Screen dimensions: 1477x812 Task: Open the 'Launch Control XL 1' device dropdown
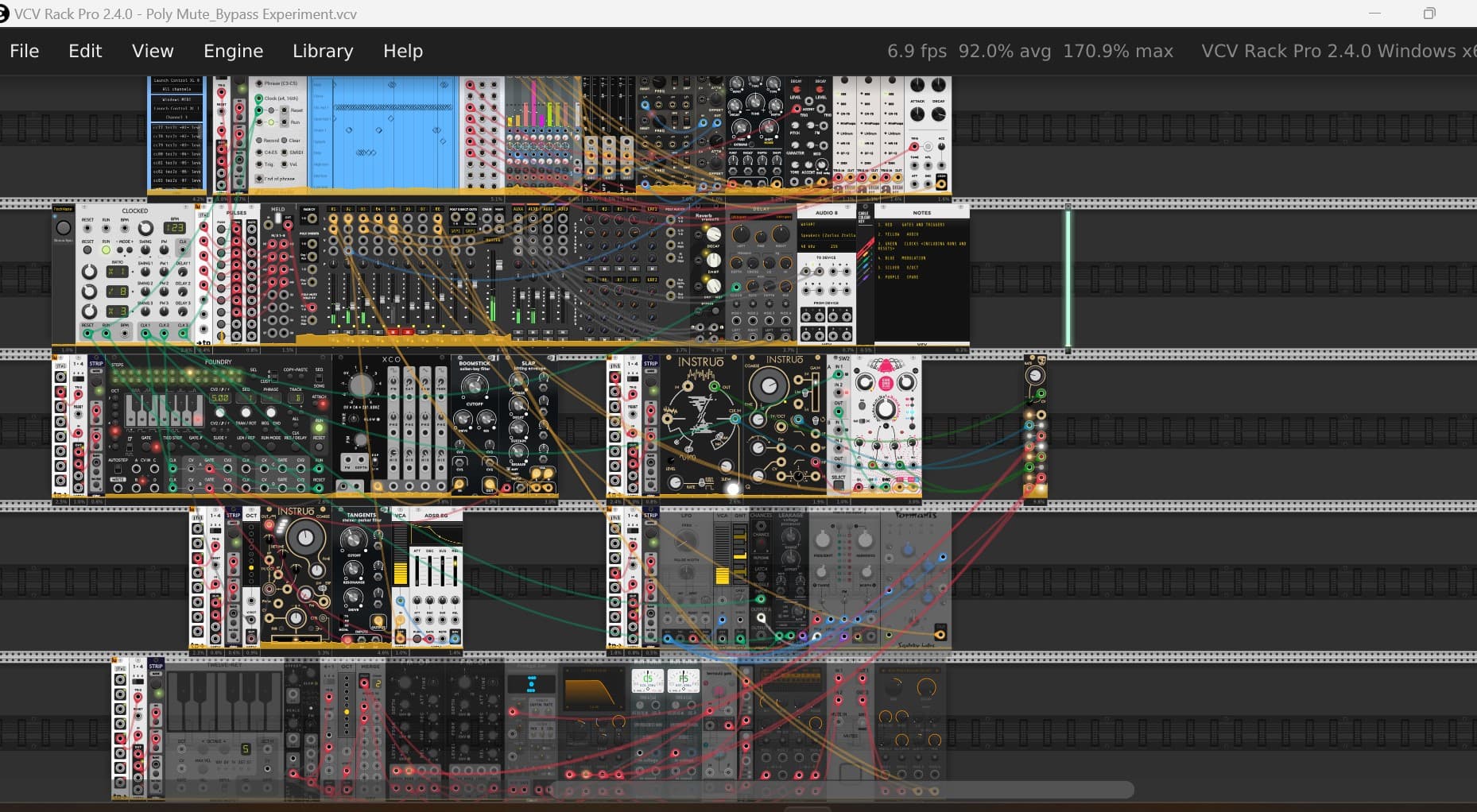(x=176, y=108)
